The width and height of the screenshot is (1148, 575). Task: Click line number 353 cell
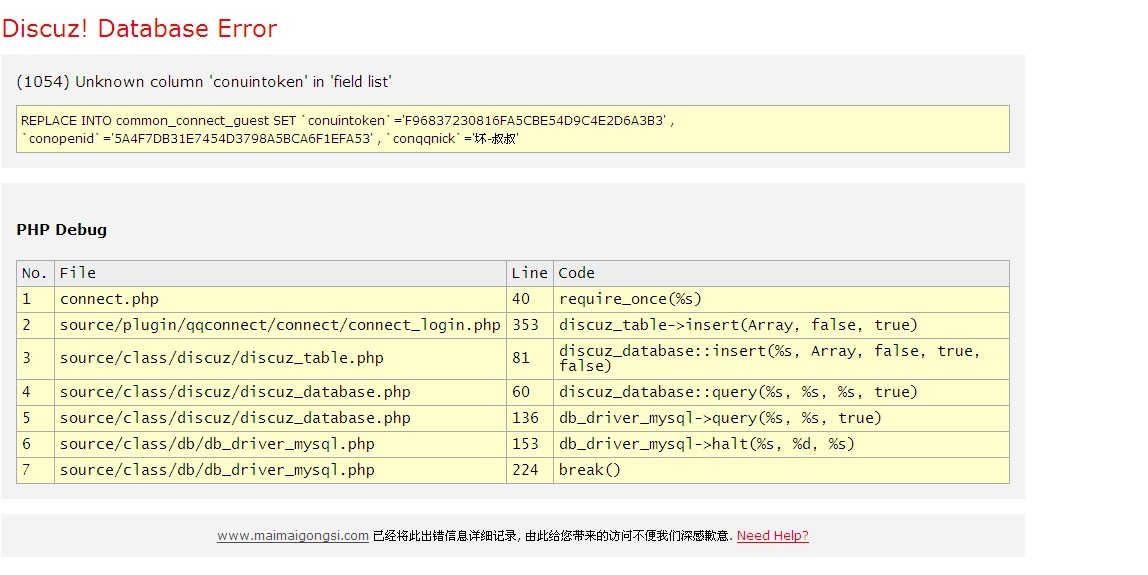pos(525,325)
